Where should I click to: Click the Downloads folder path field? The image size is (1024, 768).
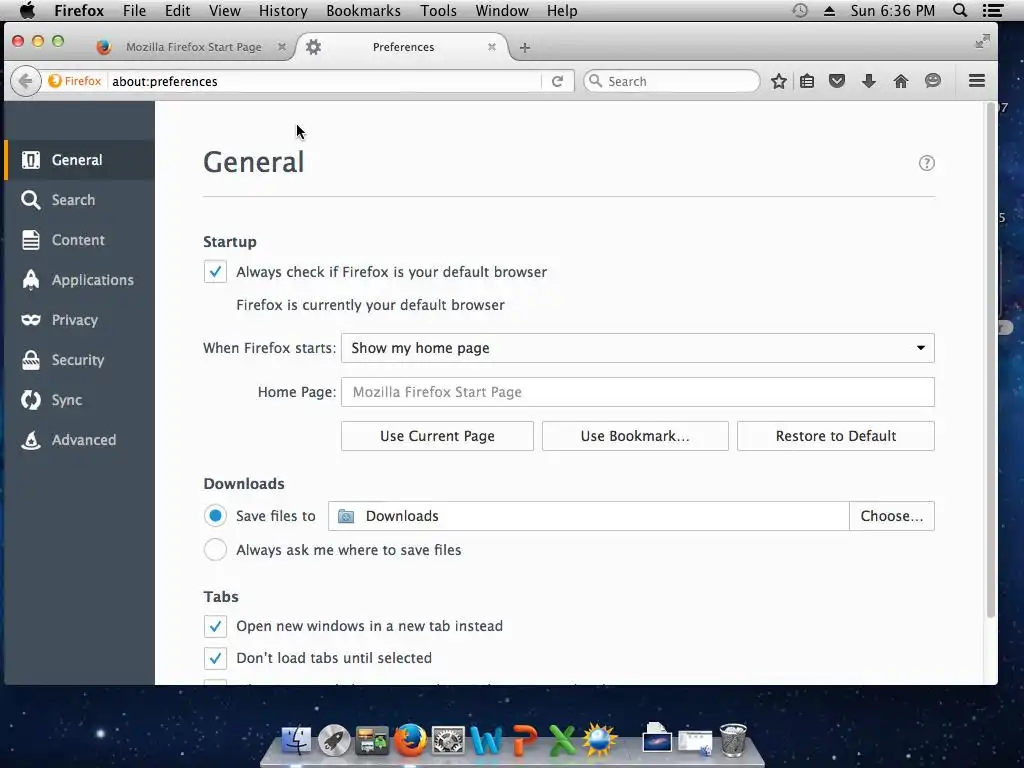pos(588,516)
